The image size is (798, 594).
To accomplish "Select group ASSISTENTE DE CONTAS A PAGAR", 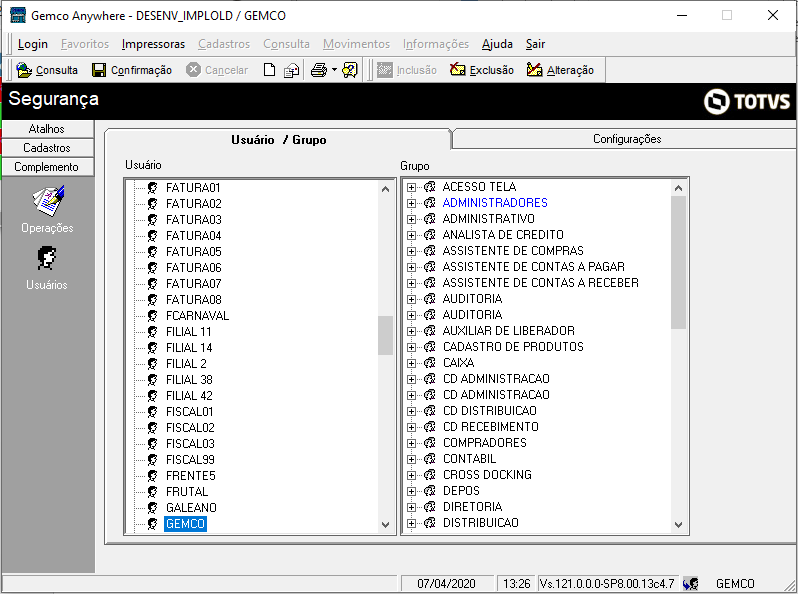I will [534, 267].
